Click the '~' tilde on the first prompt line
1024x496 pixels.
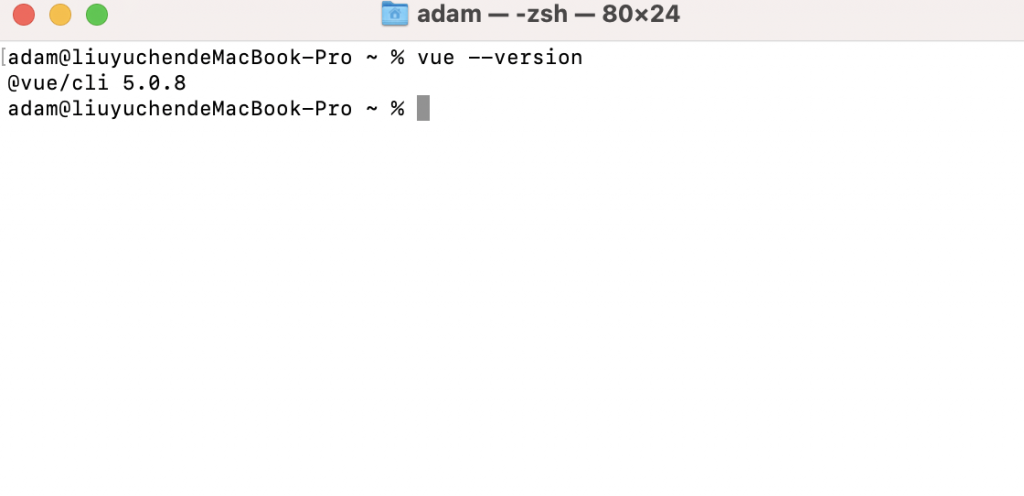click(x=372, y=58)
